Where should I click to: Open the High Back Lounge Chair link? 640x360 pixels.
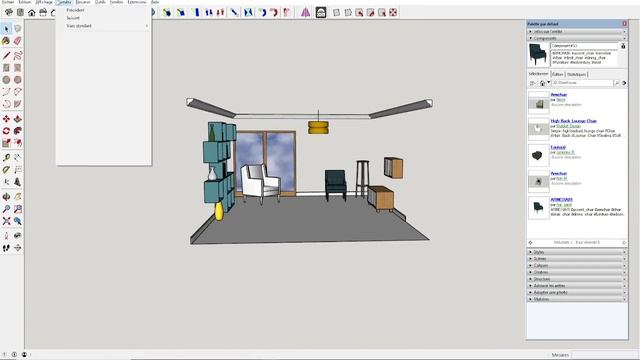pyautogui.click(x=573, y=121)
